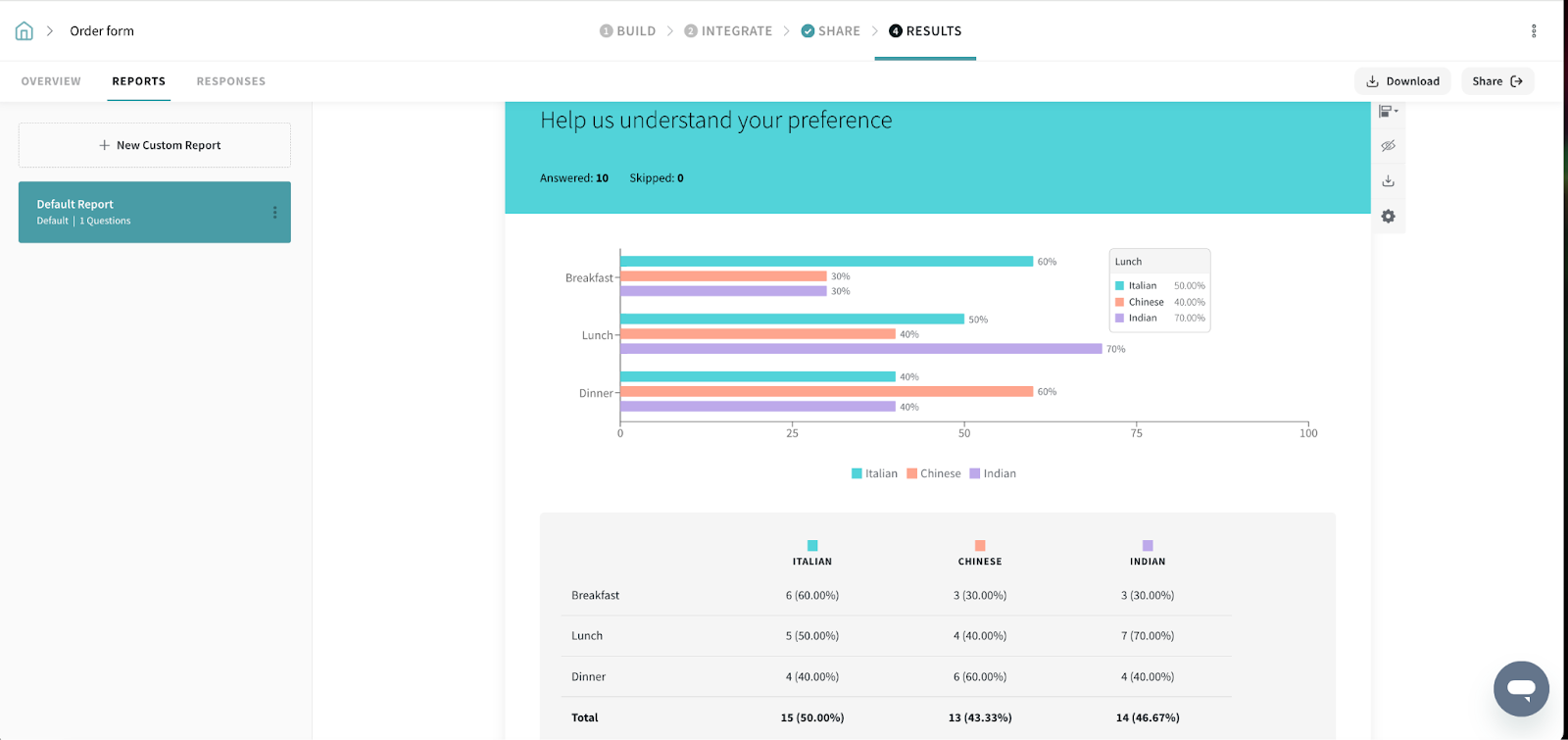The width and height of the screenshot is (1568, 740).
Task: Go to the Integrate step
Action: [728, 31]
